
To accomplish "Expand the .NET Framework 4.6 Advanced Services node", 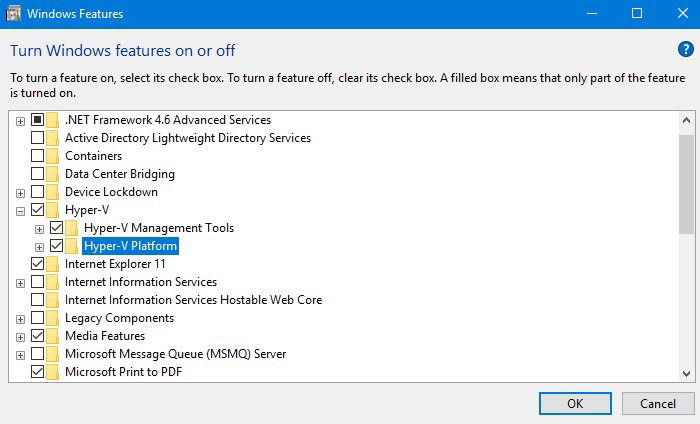I will (20, 121).
